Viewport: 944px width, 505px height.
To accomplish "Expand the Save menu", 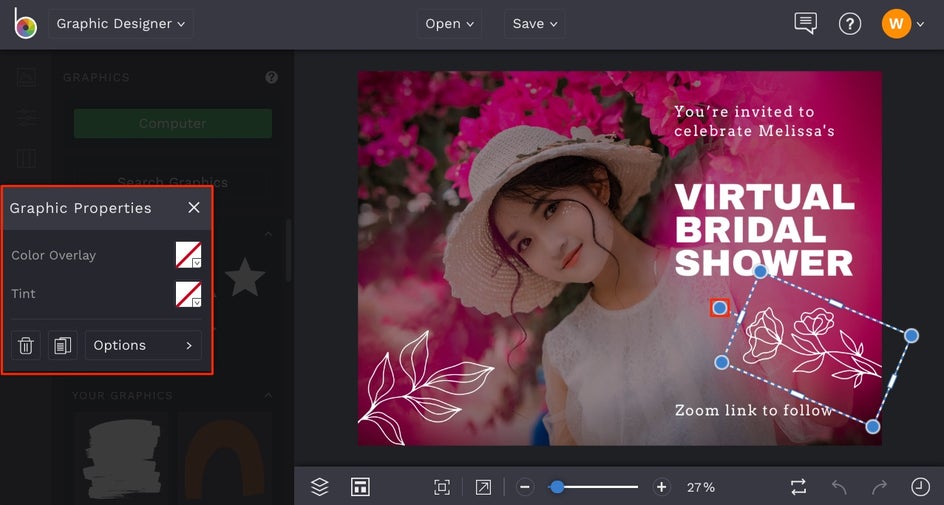I will pos(535,24).
